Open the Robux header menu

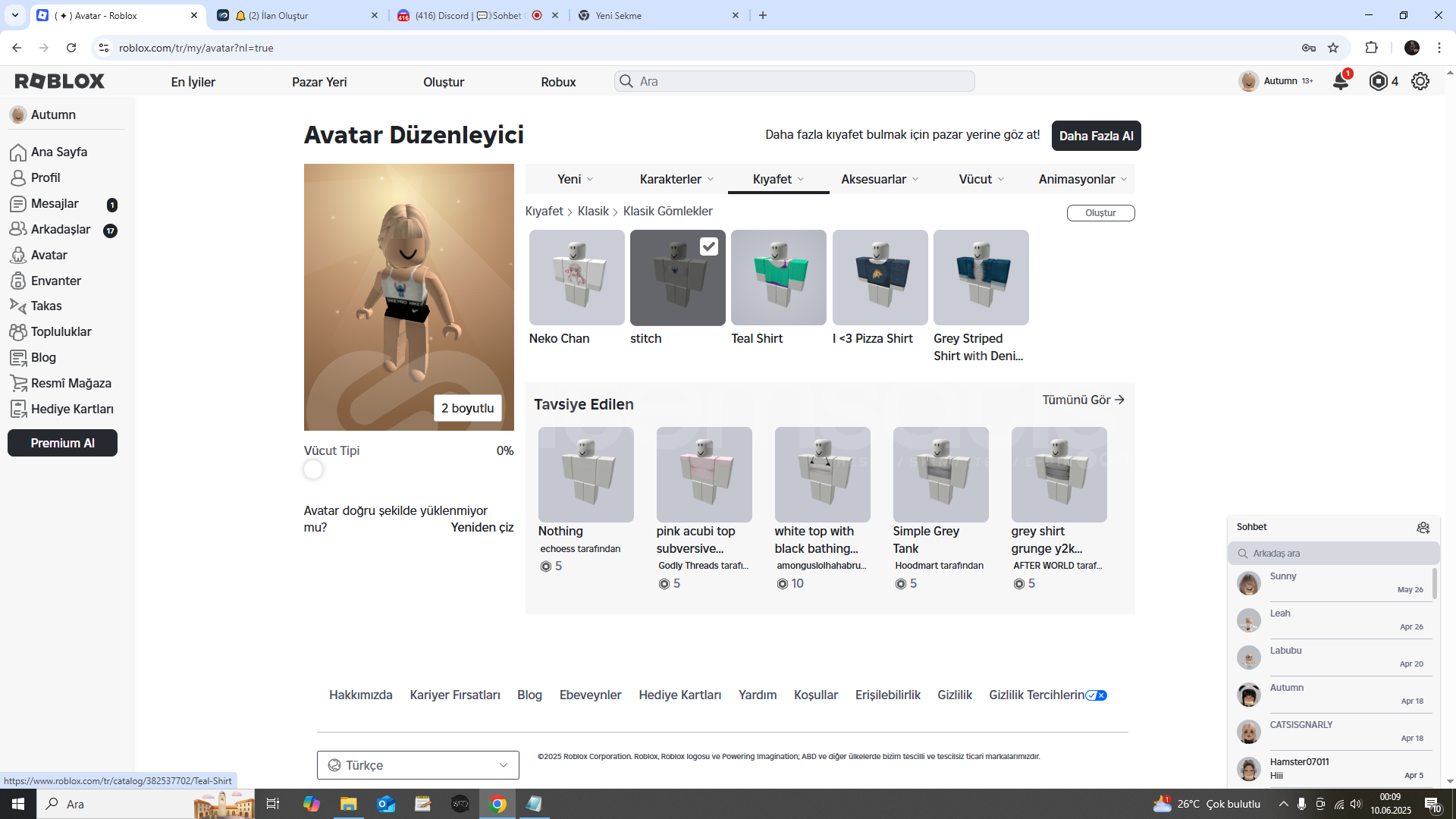(x=558, y=82)
